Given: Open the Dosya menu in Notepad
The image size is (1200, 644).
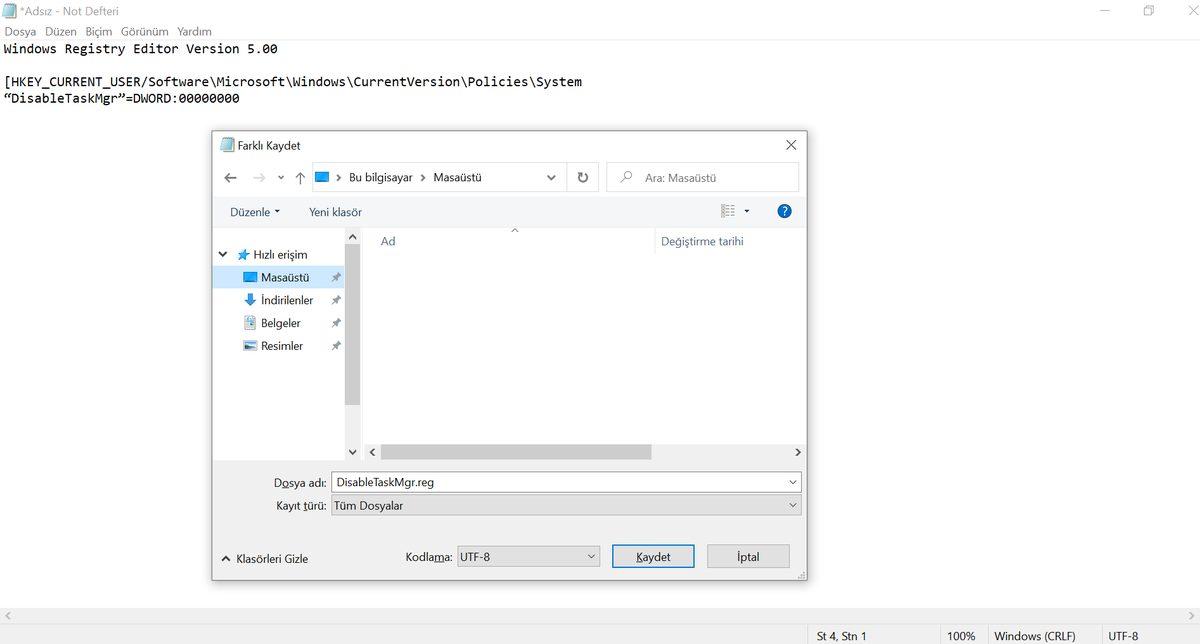Looking at the screenshot, I should 20,32.
